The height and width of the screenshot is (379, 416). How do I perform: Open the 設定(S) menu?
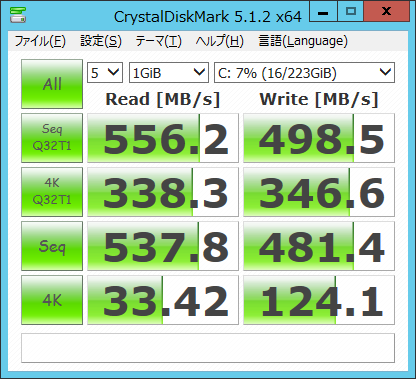coord(101,41)
